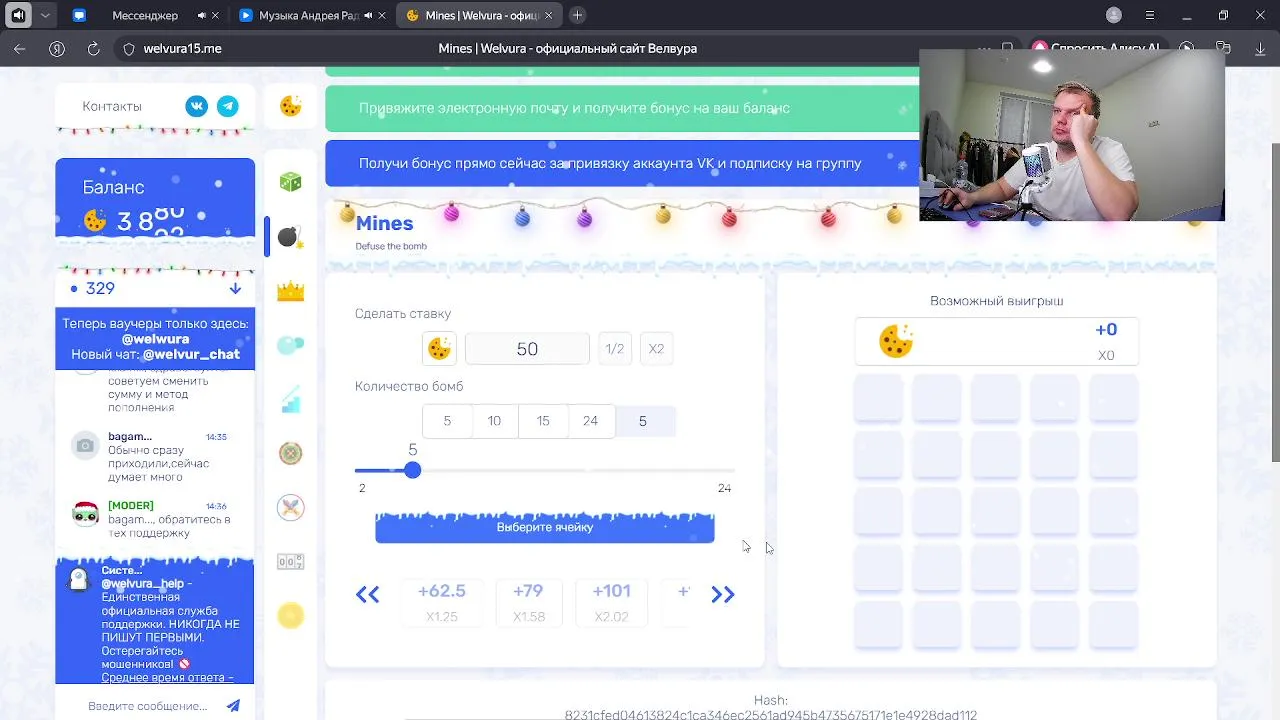Select 24 bombs preset

(x=590, y=421)
